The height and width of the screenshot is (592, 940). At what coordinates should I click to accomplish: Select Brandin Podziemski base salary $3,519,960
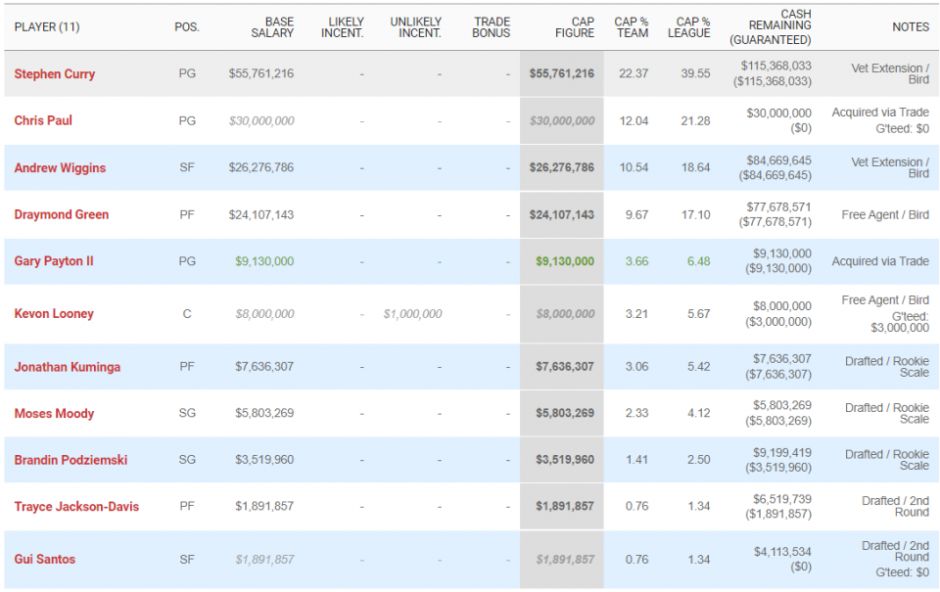click(264, 460)
